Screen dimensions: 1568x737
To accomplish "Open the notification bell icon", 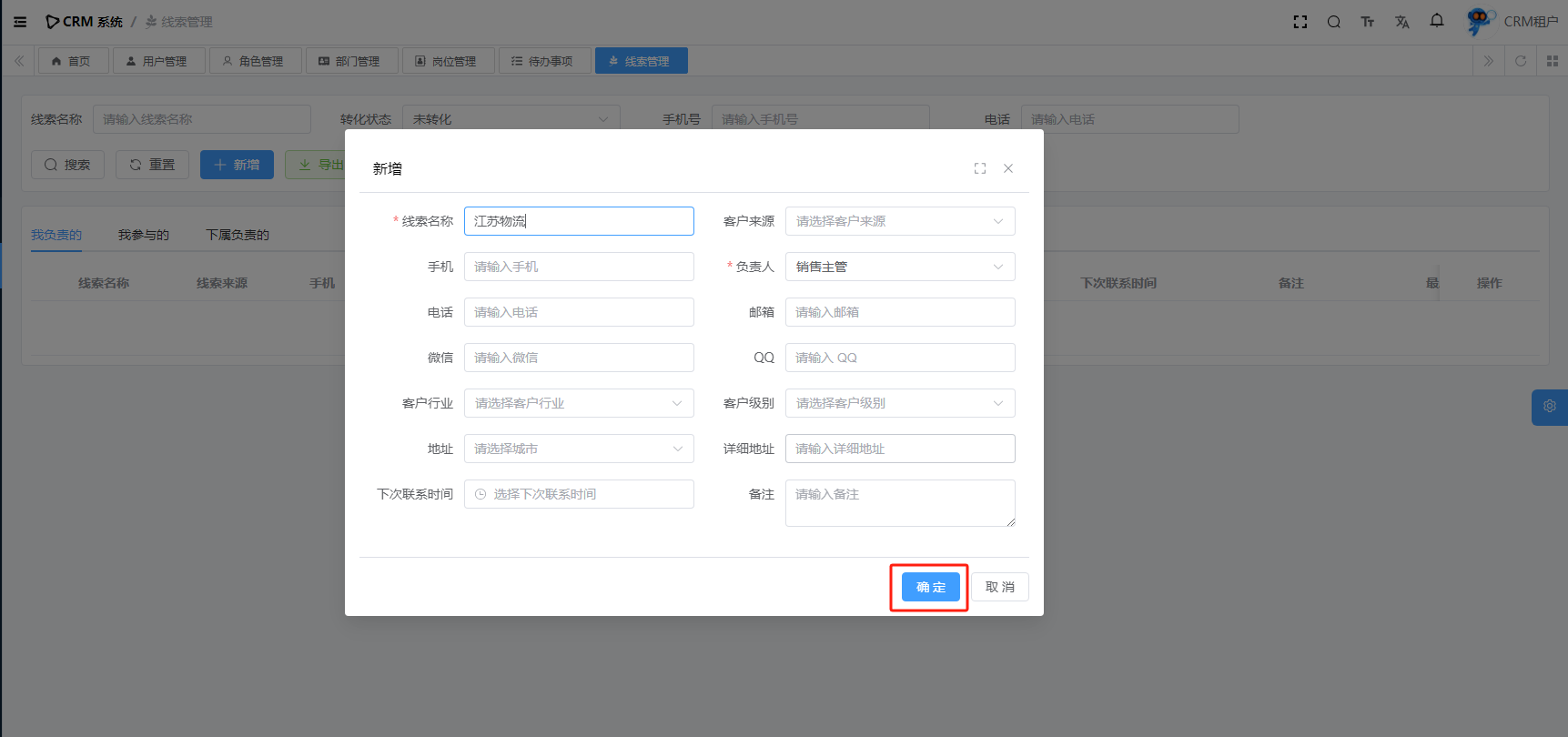I will pos(1436,21).
